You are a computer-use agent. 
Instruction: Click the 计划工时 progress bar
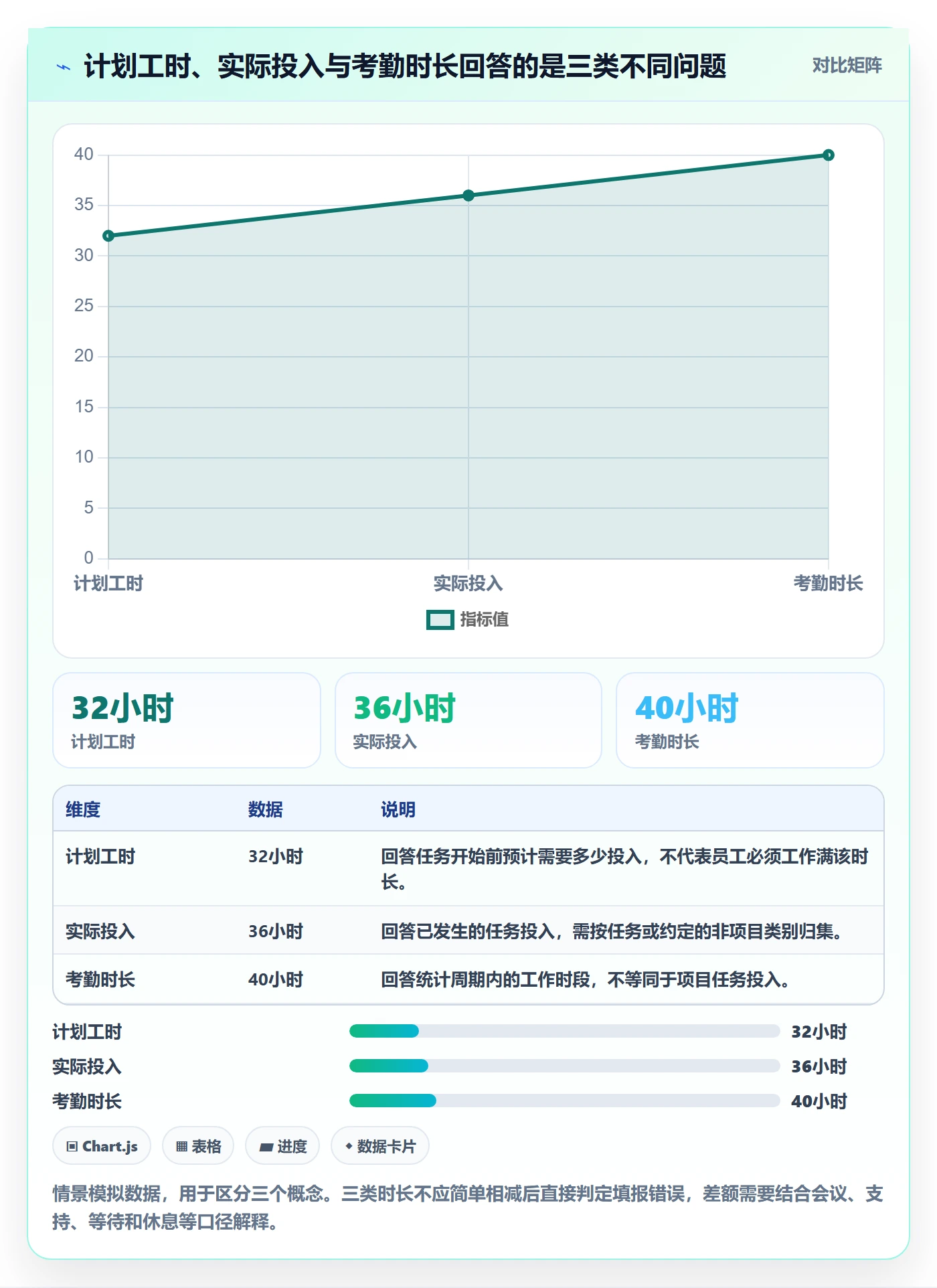pos(565,1031)
